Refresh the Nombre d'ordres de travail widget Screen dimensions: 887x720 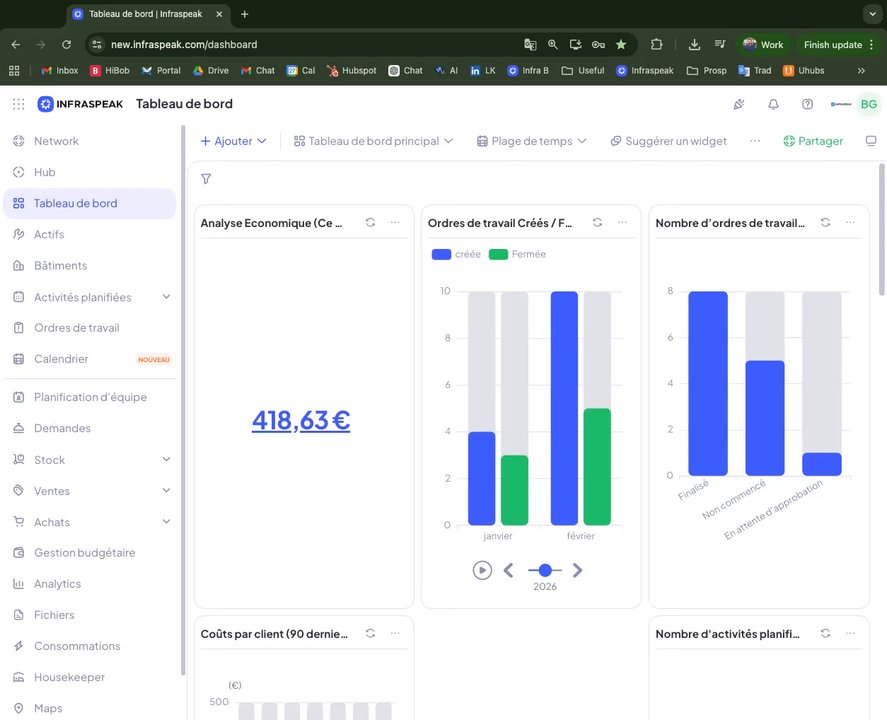[x=825, y=222]
